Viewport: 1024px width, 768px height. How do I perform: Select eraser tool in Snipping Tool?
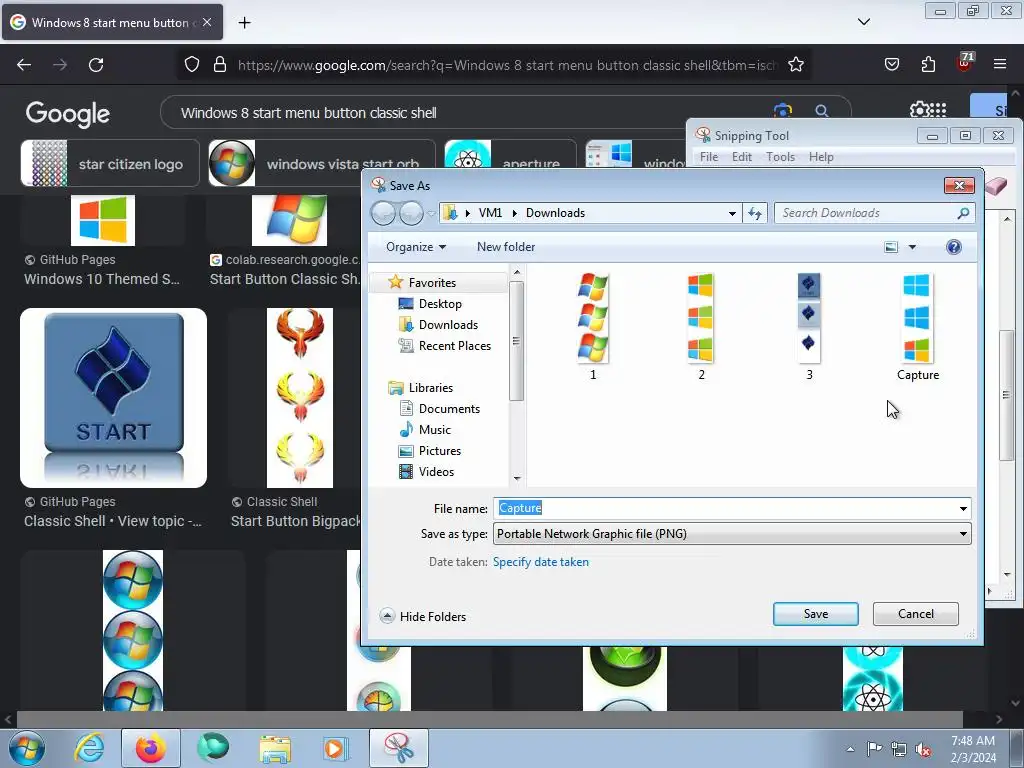(997, 186)
